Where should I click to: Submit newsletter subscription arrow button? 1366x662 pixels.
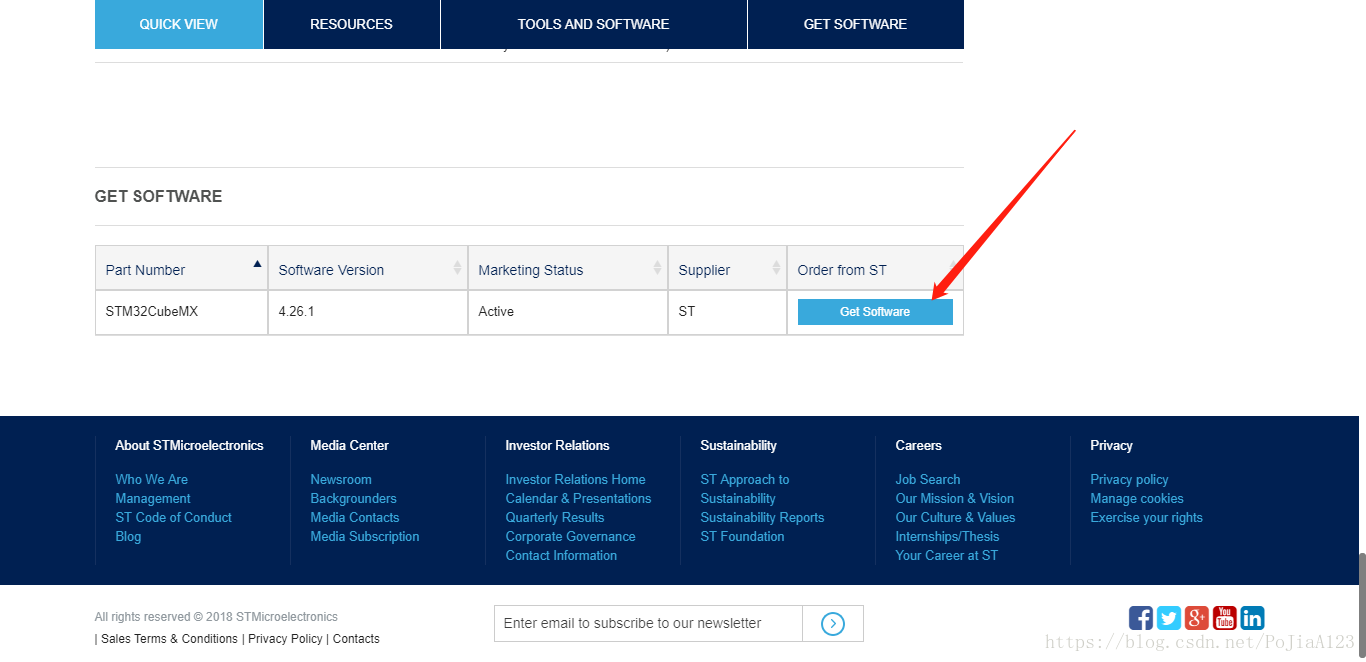833,624
